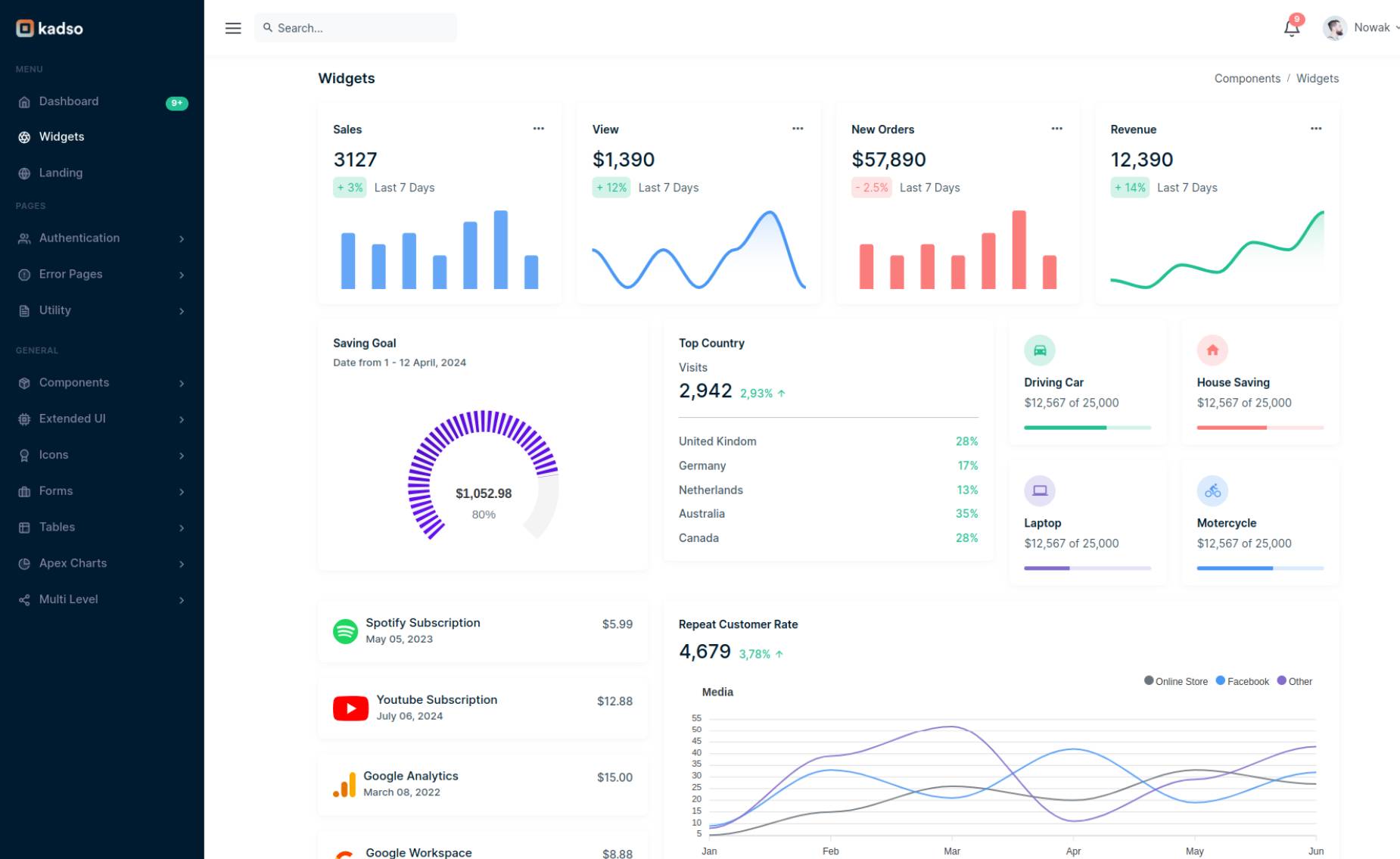Click the Extended UI icon

click(x=24, y=419)
